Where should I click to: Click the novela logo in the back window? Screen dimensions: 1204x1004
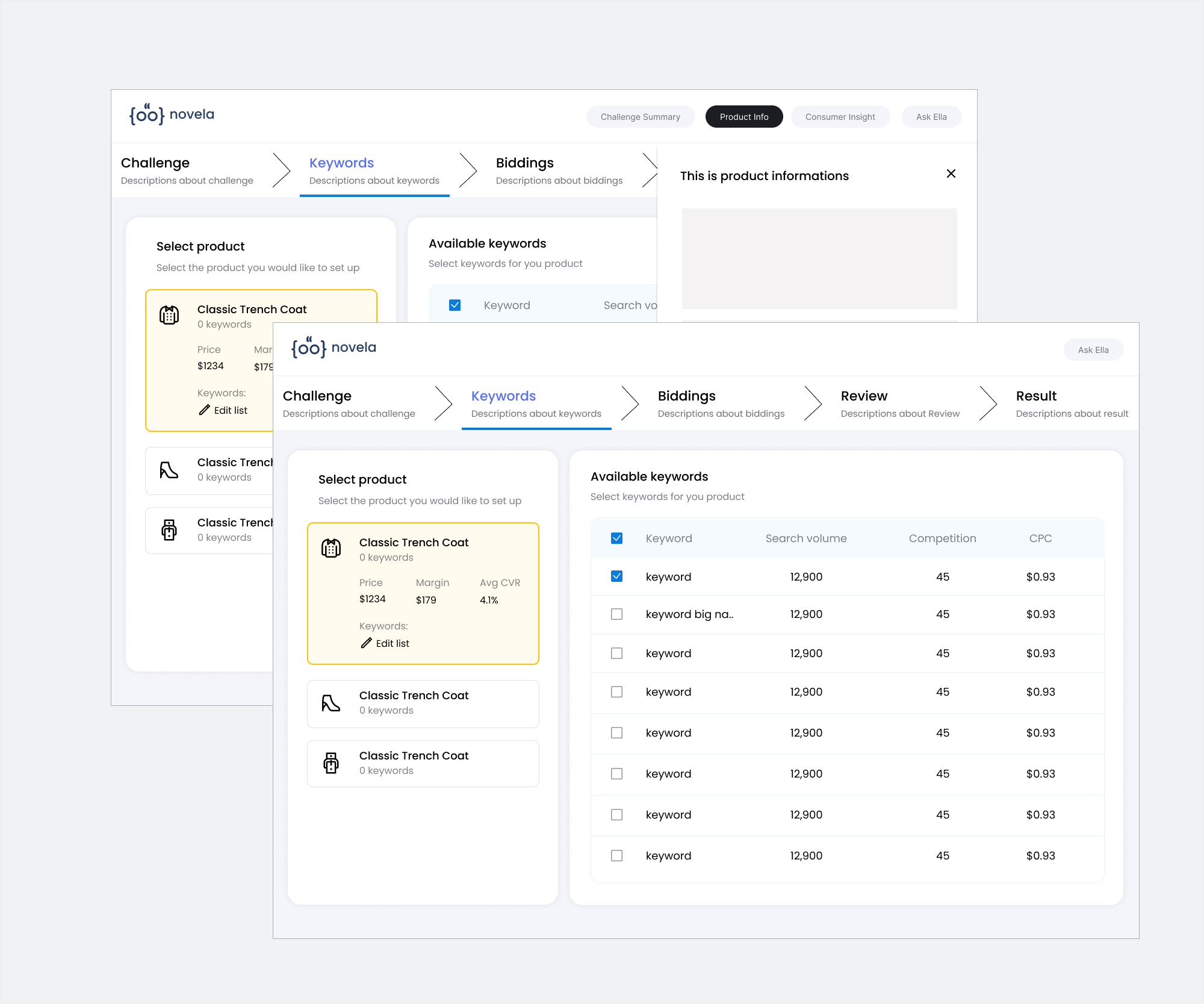click(172, 114)
